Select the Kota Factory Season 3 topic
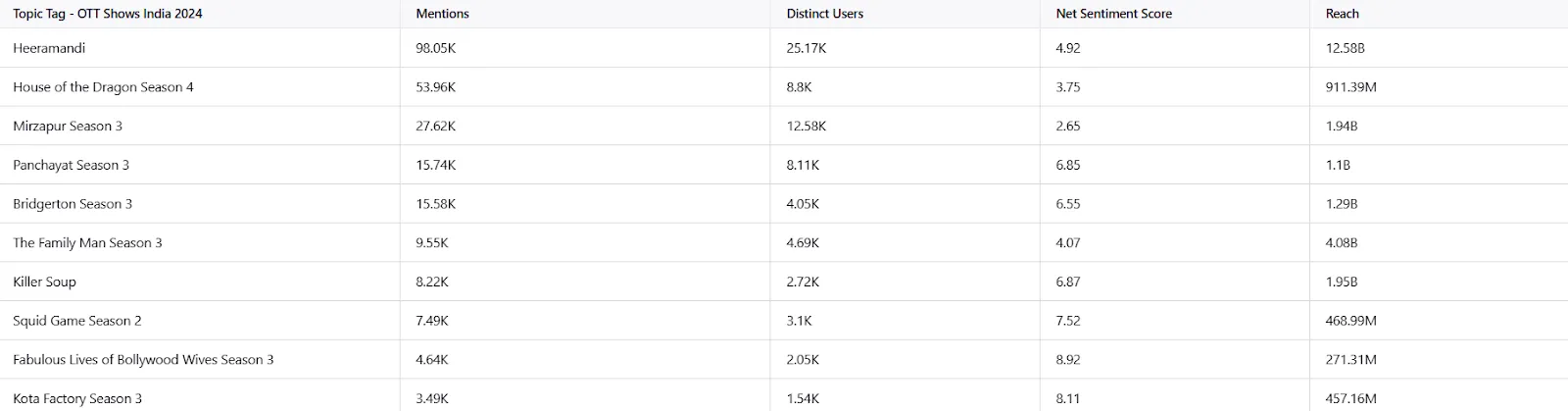The height and width of the screenshot is (411, 1568). point(77,398)
